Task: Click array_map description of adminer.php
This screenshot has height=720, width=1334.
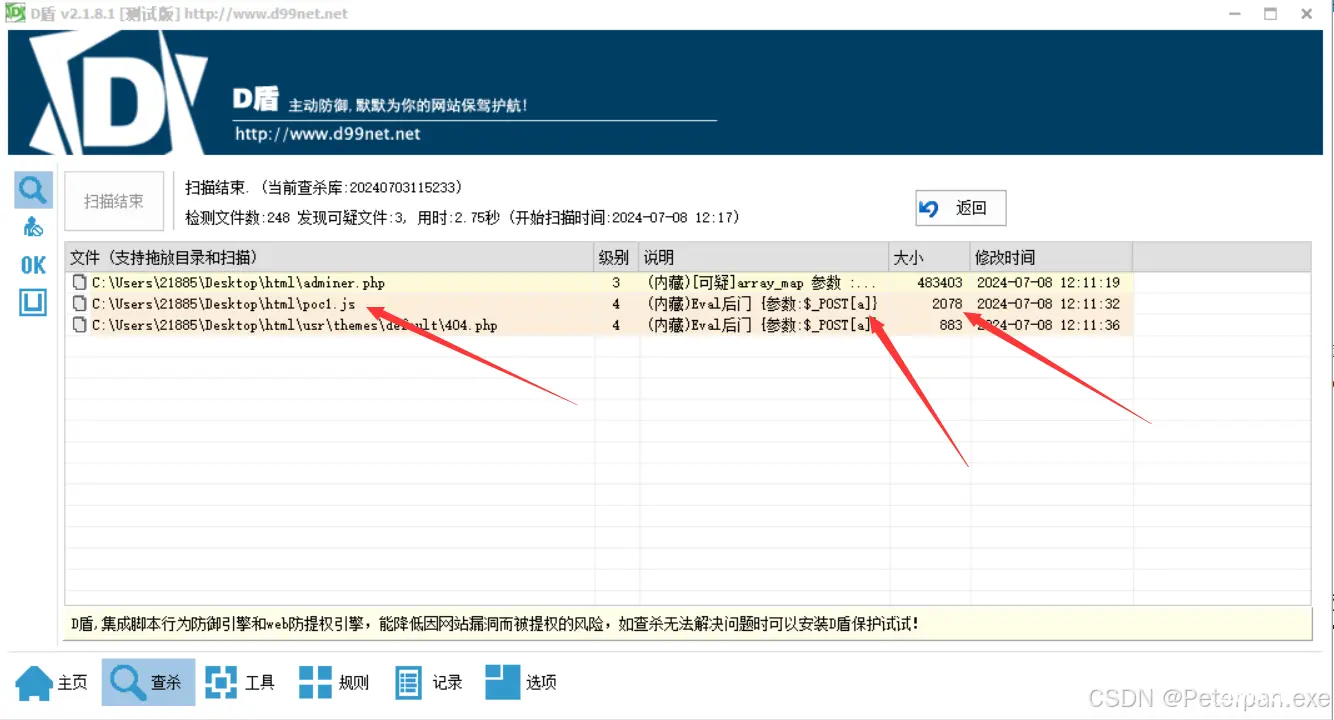Action: pyautogui.click(x=761, y=283)
